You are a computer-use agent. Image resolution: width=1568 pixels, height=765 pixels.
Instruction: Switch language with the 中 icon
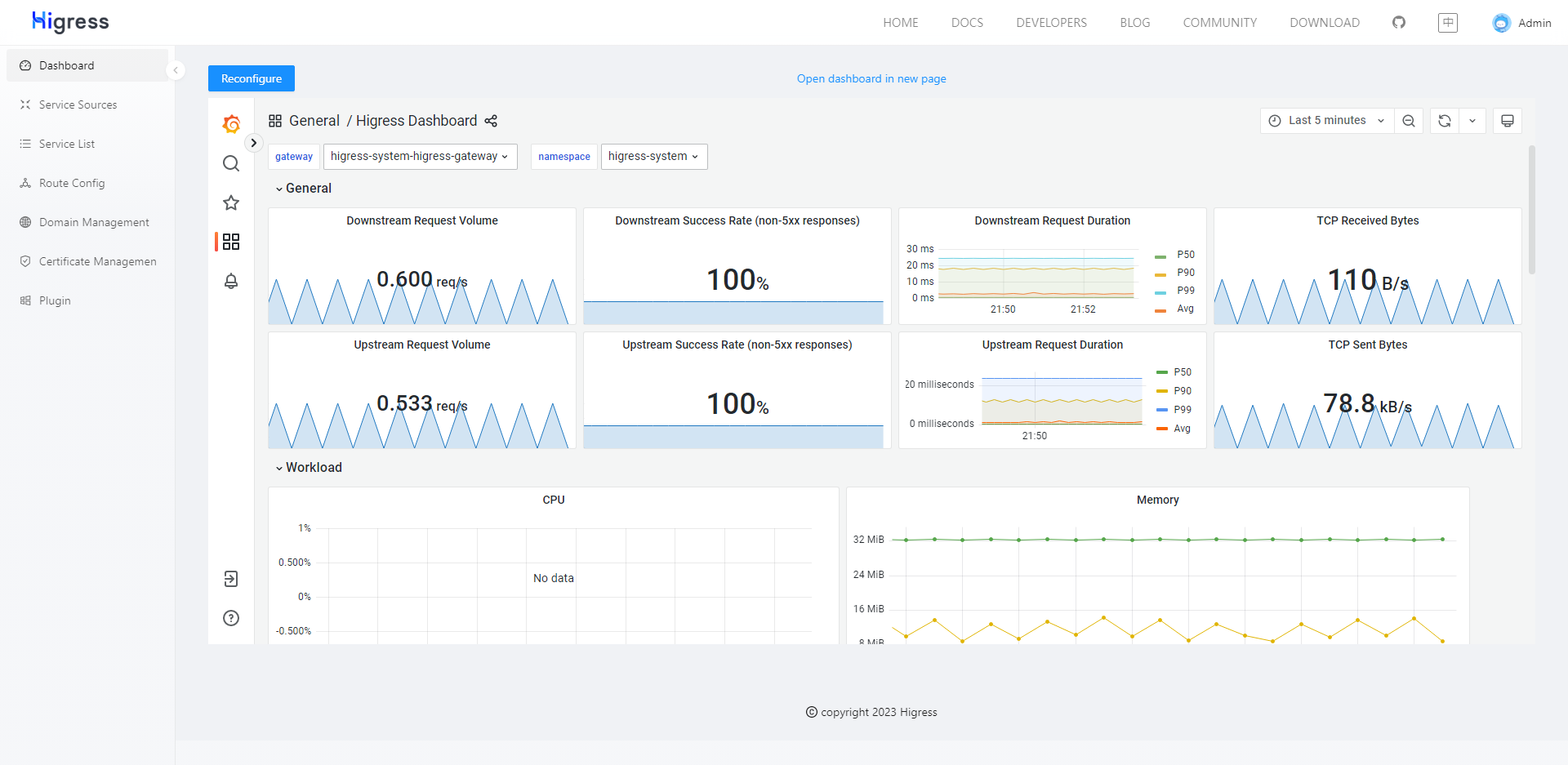(1448, 22)
